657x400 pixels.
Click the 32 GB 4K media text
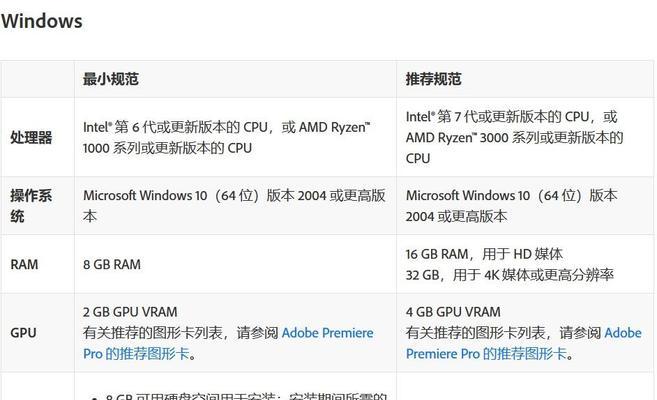(x=510, y=275)
